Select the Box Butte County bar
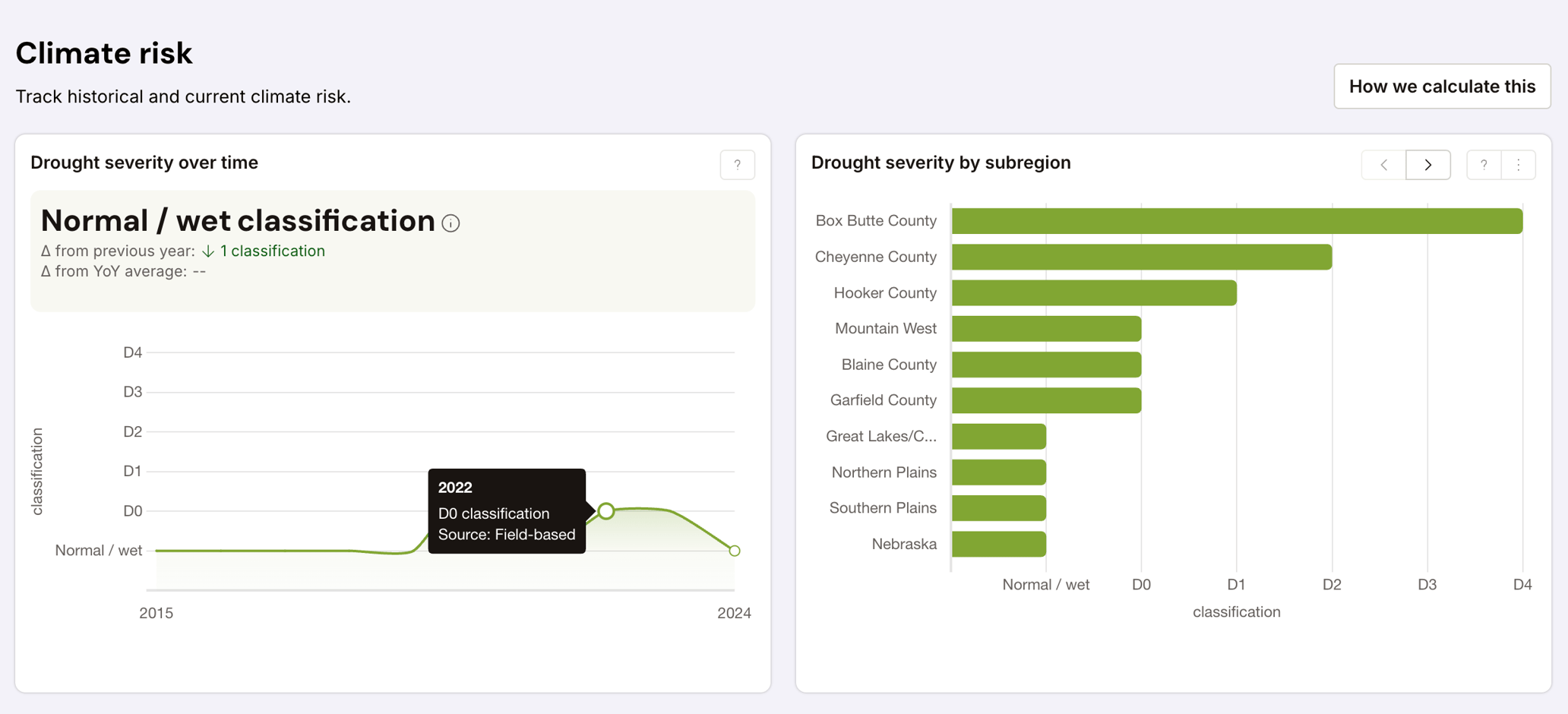1568x714 pixels. tap(1236, 221)
